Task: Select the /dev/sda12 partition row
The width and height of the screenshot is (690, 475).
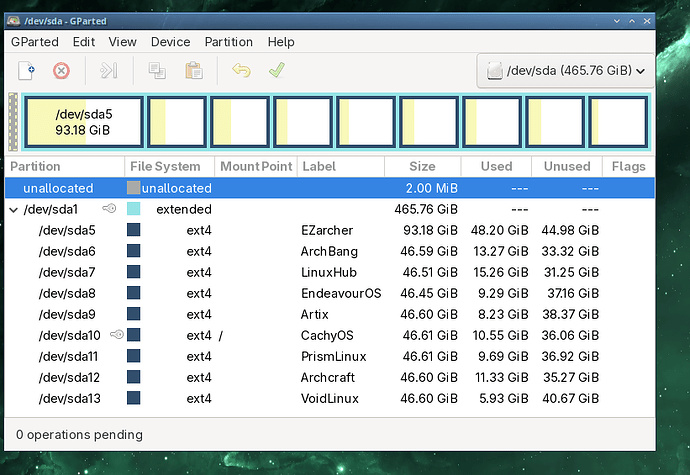Action: click(x=330, y=377)
